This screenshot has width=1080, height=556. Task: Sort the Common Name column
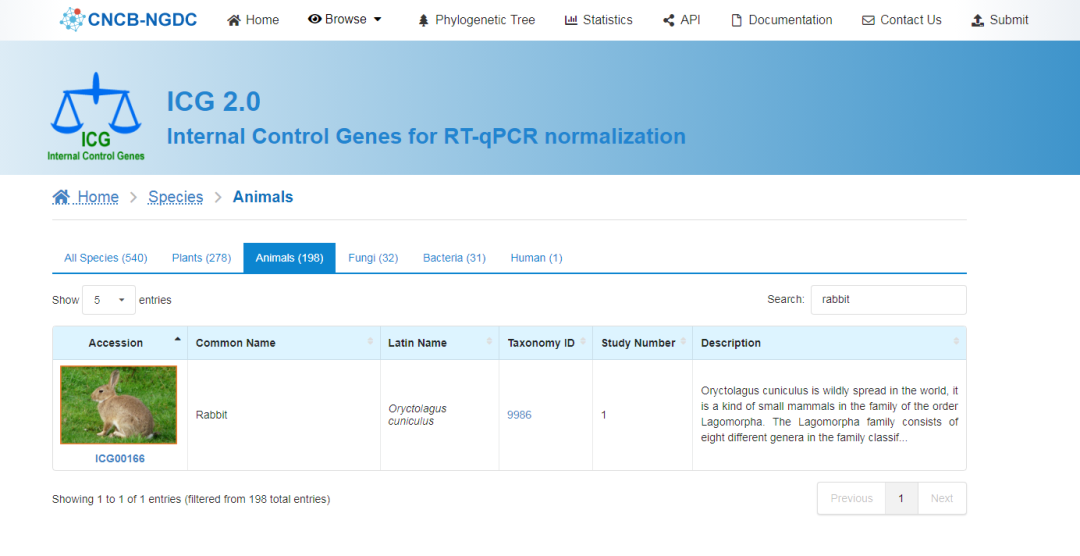tap(371, 342)
